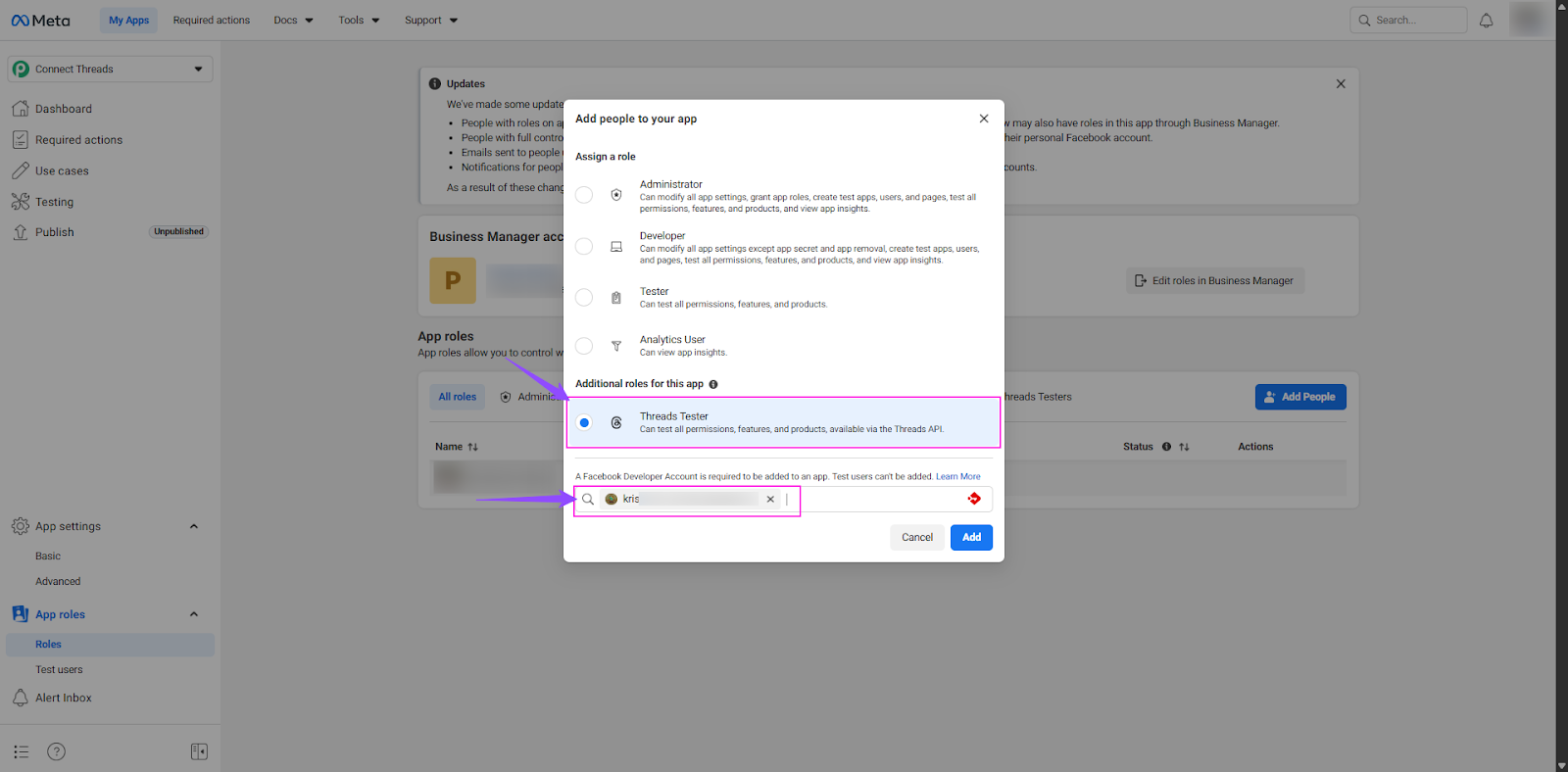Click info icon beside Additional roles heading
1568x772 pixels.
point(713,384)
